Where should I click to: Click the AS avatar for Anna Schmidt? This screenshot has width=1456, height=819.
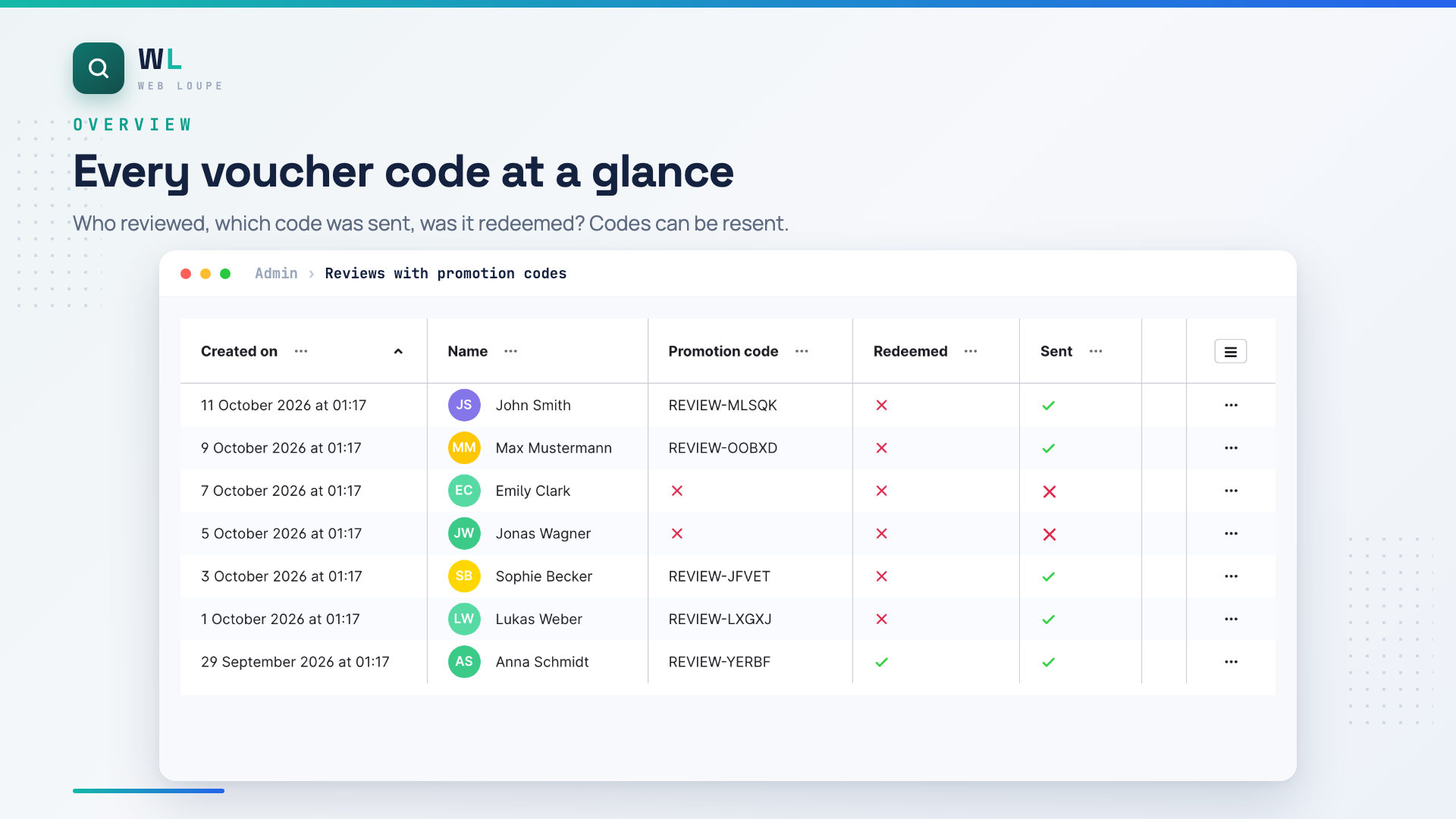pos(464,661)
